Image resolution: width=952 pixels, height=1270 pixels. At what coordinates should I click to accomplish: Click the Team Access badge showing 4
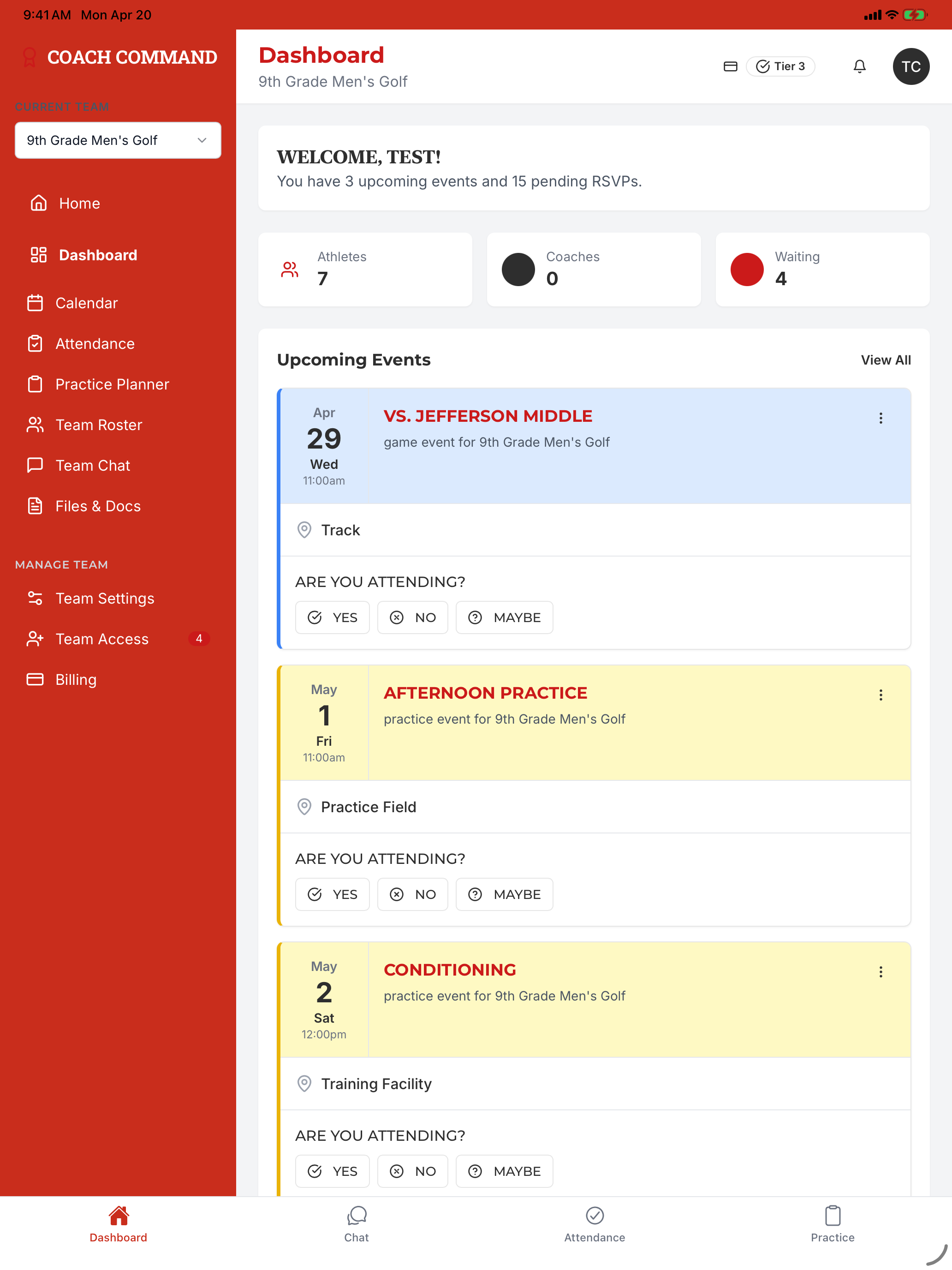click(198, 639)
